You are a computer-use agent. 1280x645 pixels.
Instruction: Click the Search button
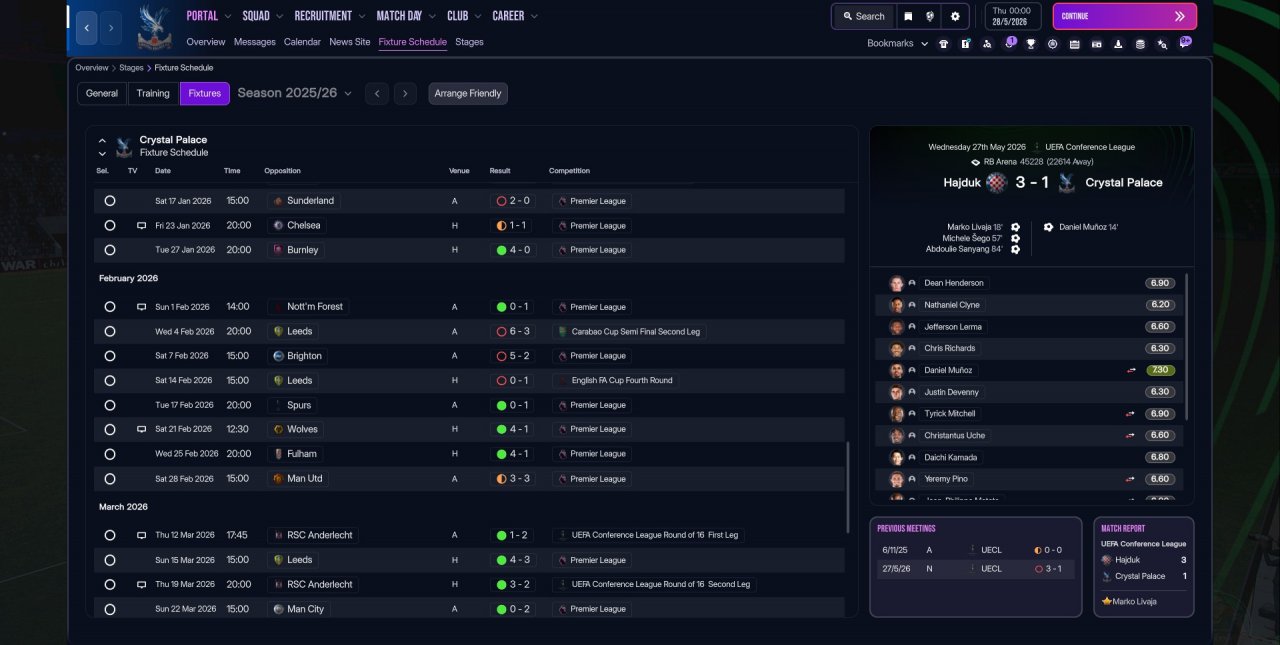coord(863,16)
